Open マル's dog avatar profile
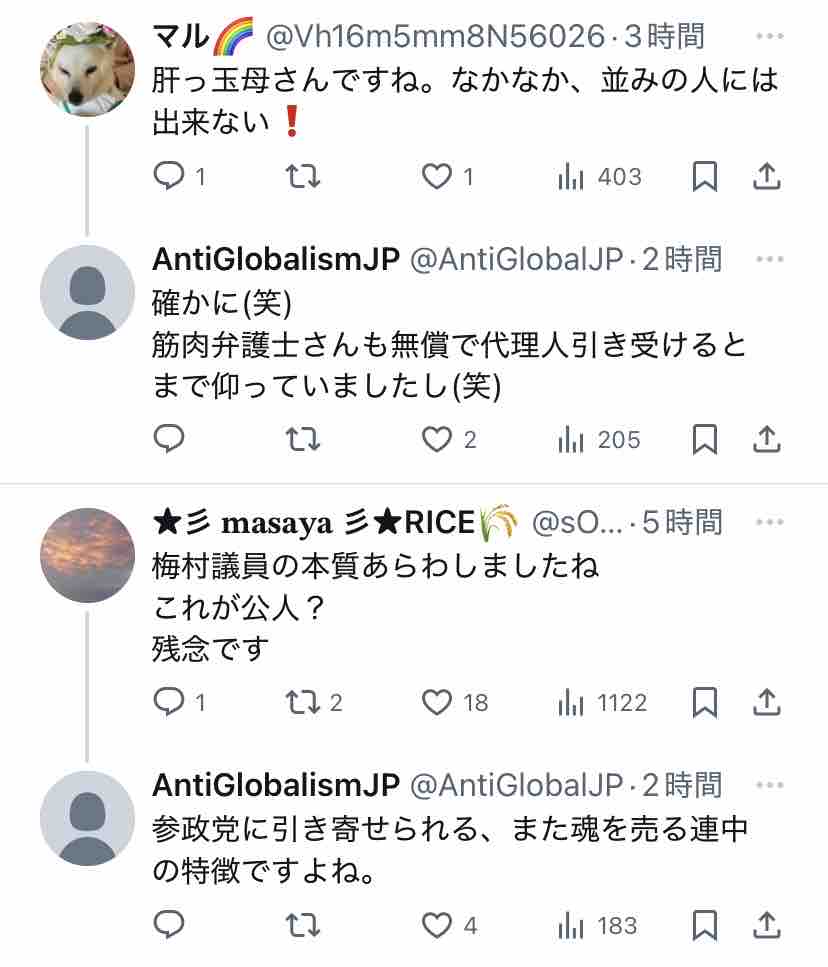Image resolution: width=828 pixels, height=967 pixels. 88,69
